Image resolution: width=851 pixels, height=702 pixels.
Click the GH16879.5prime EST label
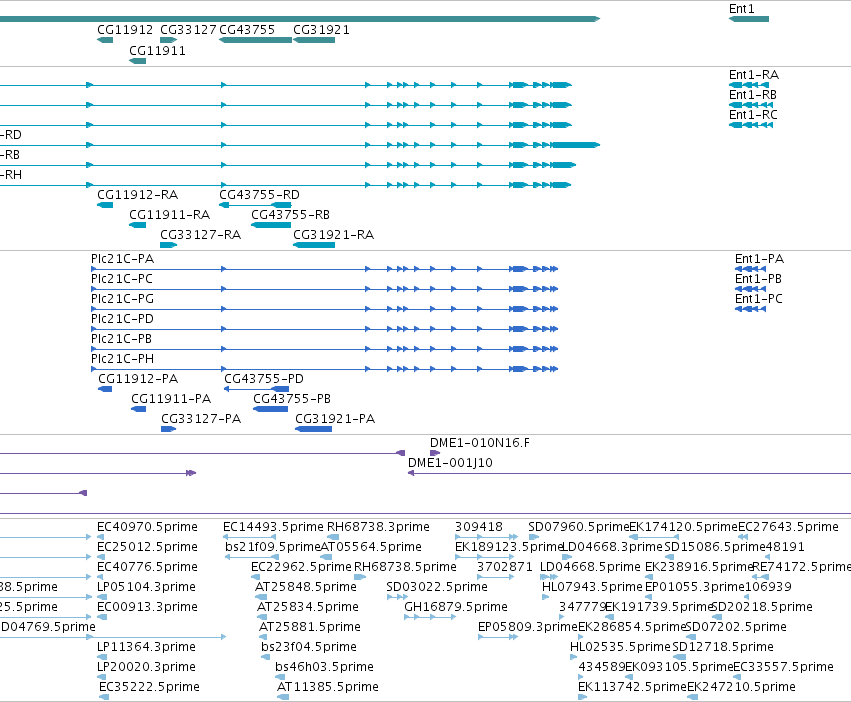tap(456, 607)
